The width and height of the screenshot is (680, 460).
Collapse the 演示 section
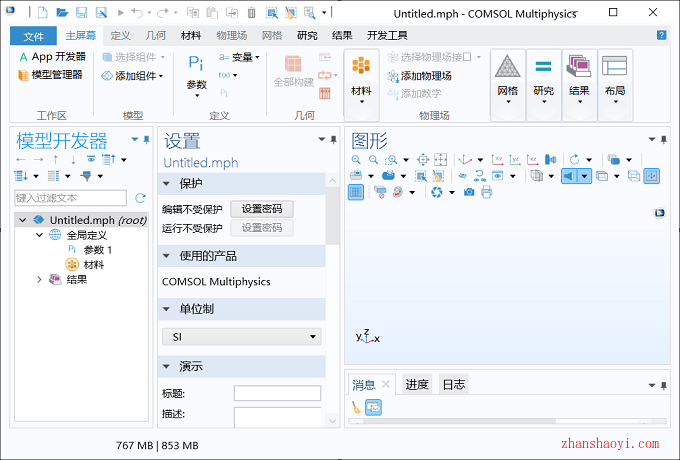click(x=166, y=366)
